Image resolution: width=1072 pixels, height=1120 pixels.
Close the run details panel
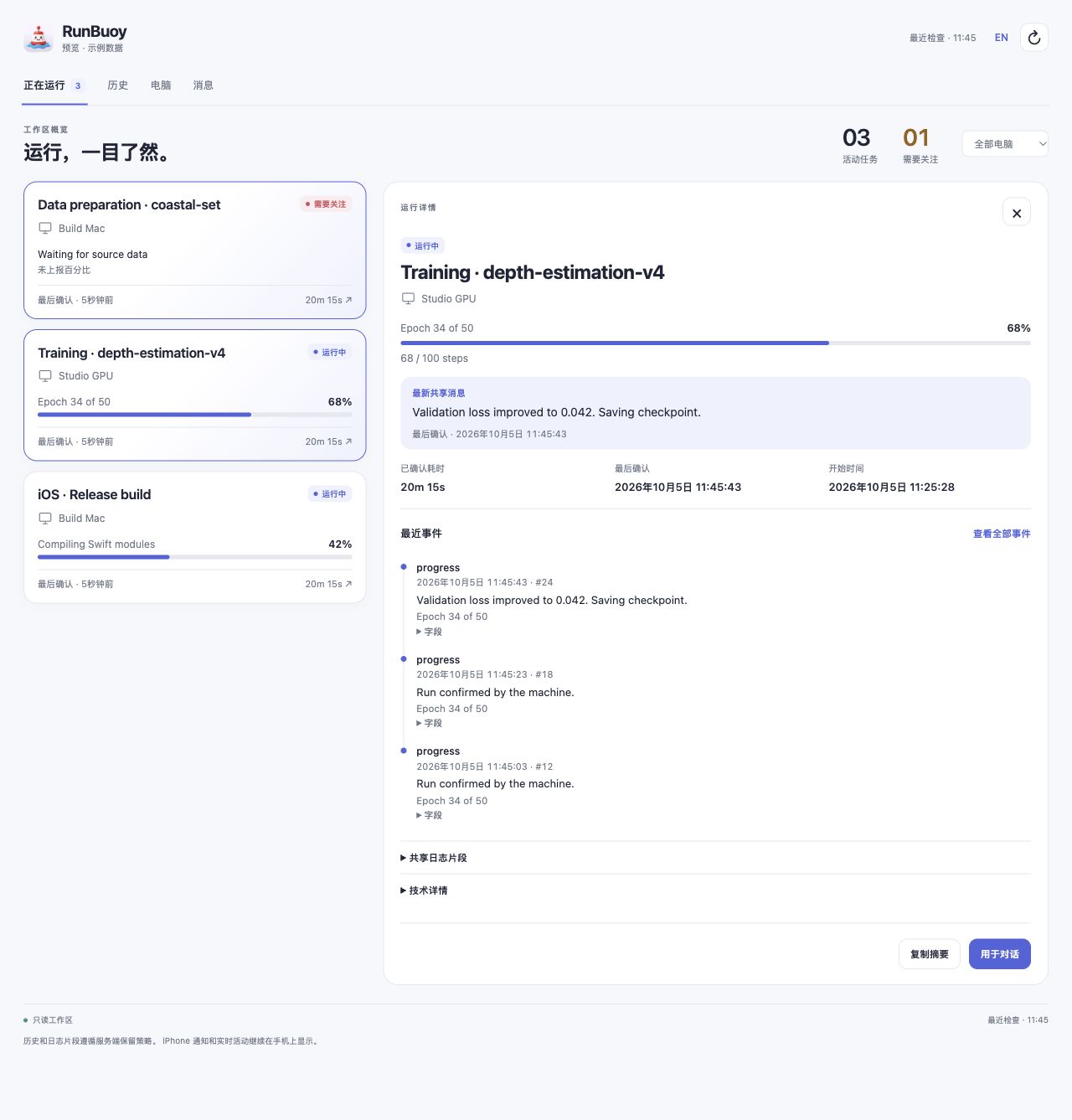pos(1017,213)
